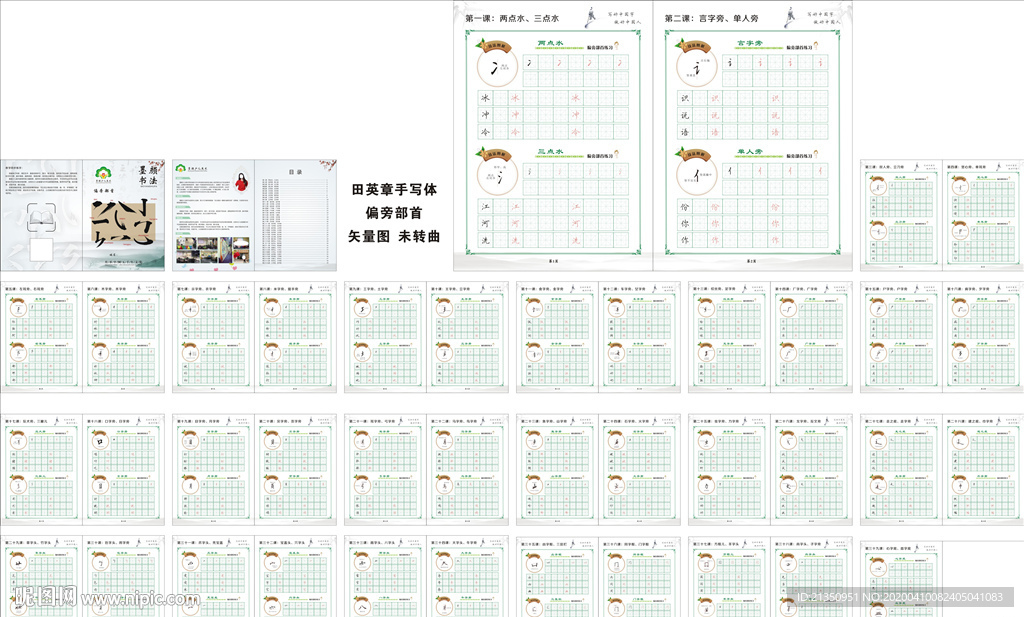Click the black 冷 character in practice grid
The image size is (1024, 617).
[x=485, y=132]
